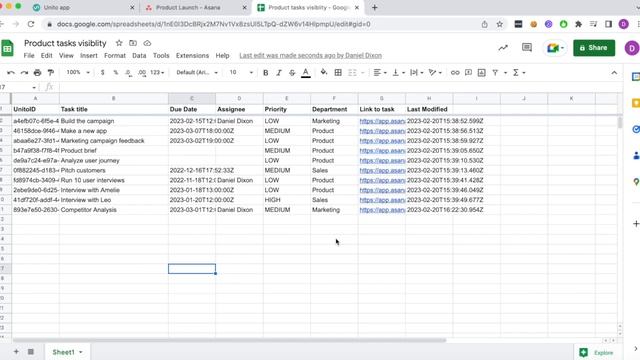Bookmark this page with star icon
Screen dimensions: 640x360
pos(500,24)
